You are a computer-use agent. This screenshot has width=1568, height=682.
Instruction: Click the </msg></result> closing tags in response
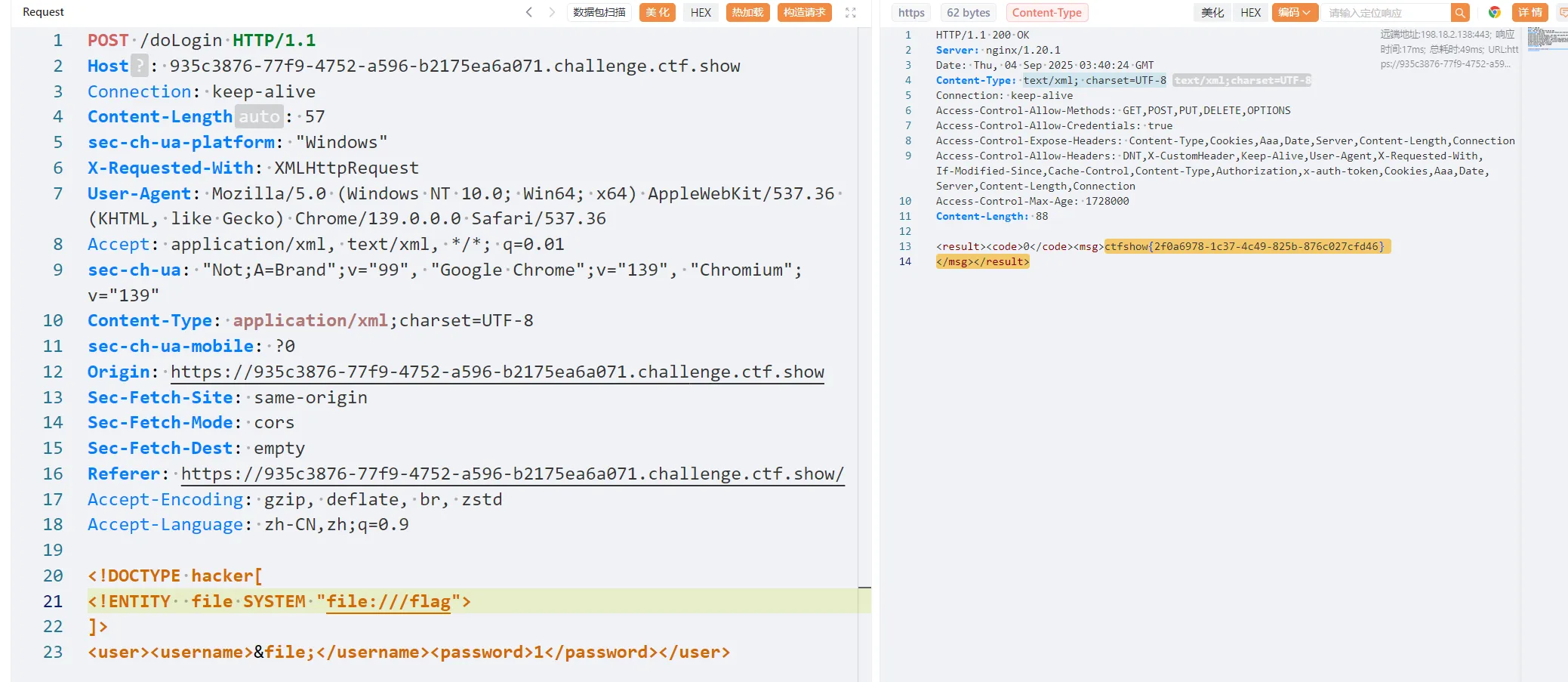point(982,261)
